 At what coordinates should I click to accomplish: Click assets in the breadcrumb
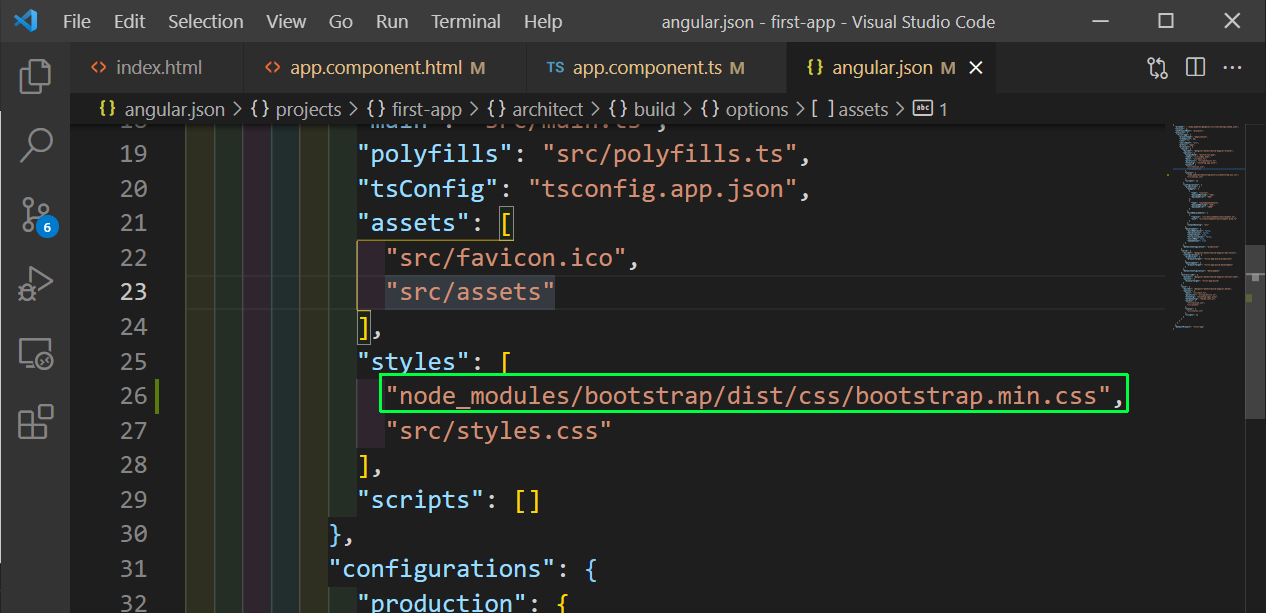coord(851,109)
